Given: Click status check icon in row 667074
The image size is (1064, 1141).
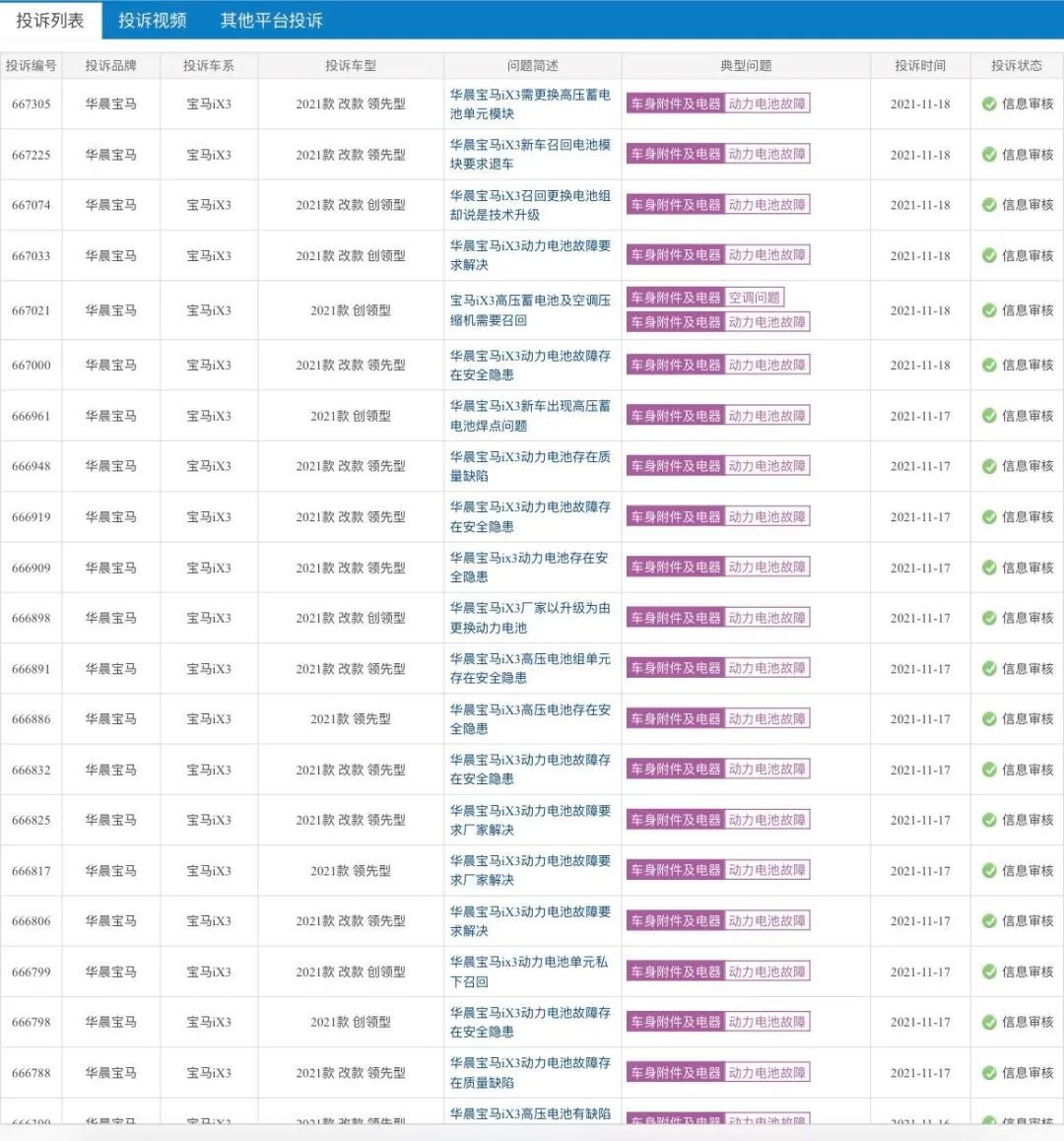Looking at the screenshot, I should [989, 205].
